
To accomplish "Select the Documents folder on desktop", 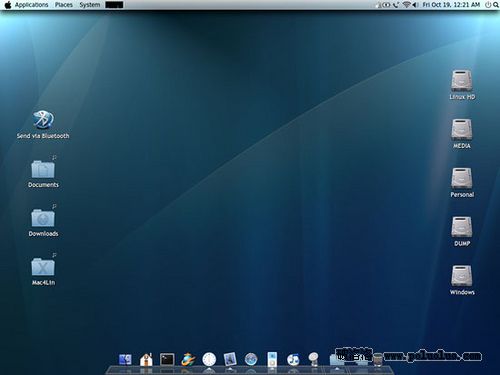I will click(43, 173).
